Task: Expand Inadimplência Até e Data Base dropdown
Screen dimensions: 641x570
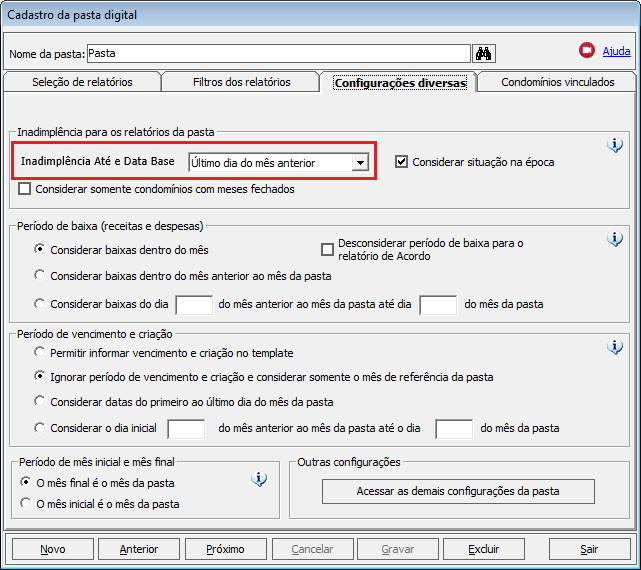Action: click(360, 163)
